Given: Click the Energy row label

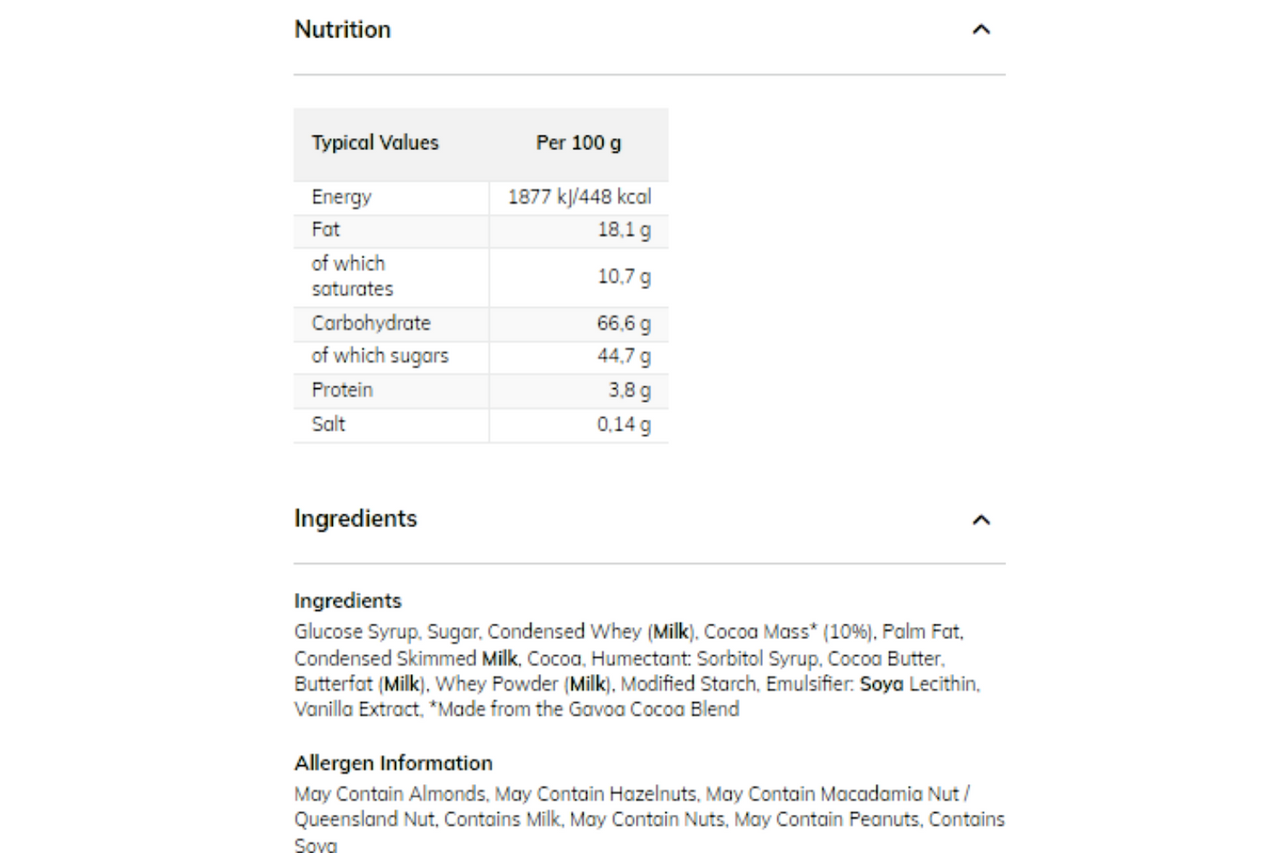Looking at the screenshot, I should 341,197.
